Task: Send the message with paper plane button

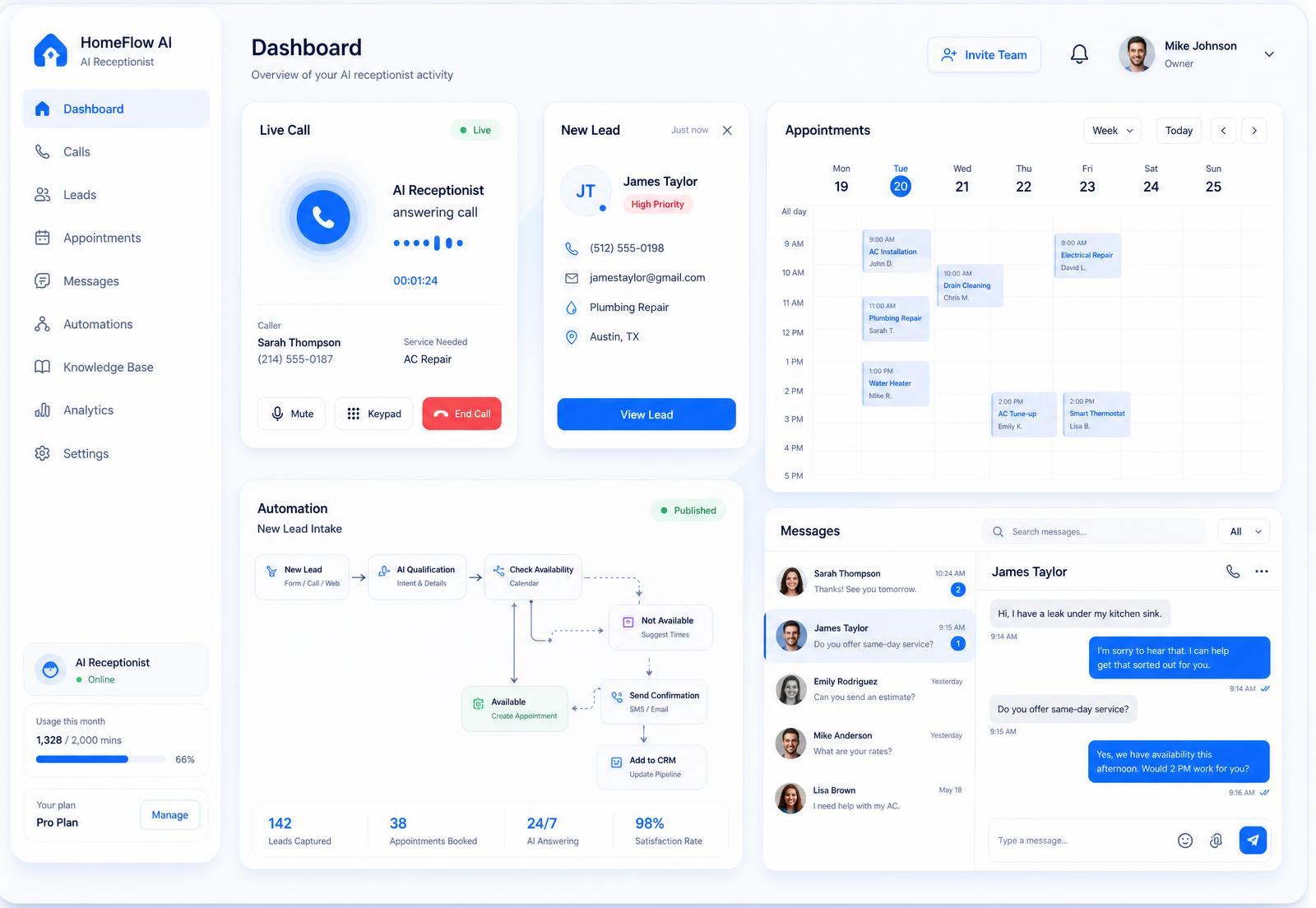Action: pyautogui.click(x=1253, y=840)
